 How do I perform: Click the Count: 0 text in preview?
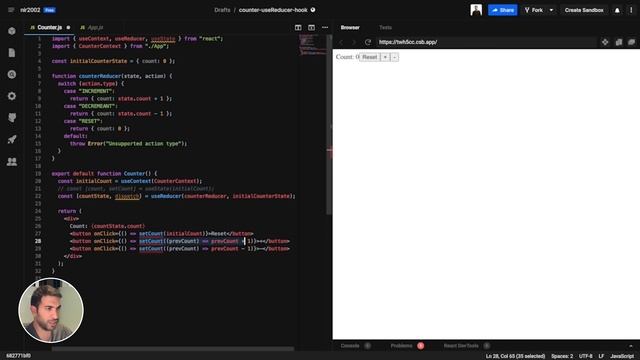click(347, 57)
